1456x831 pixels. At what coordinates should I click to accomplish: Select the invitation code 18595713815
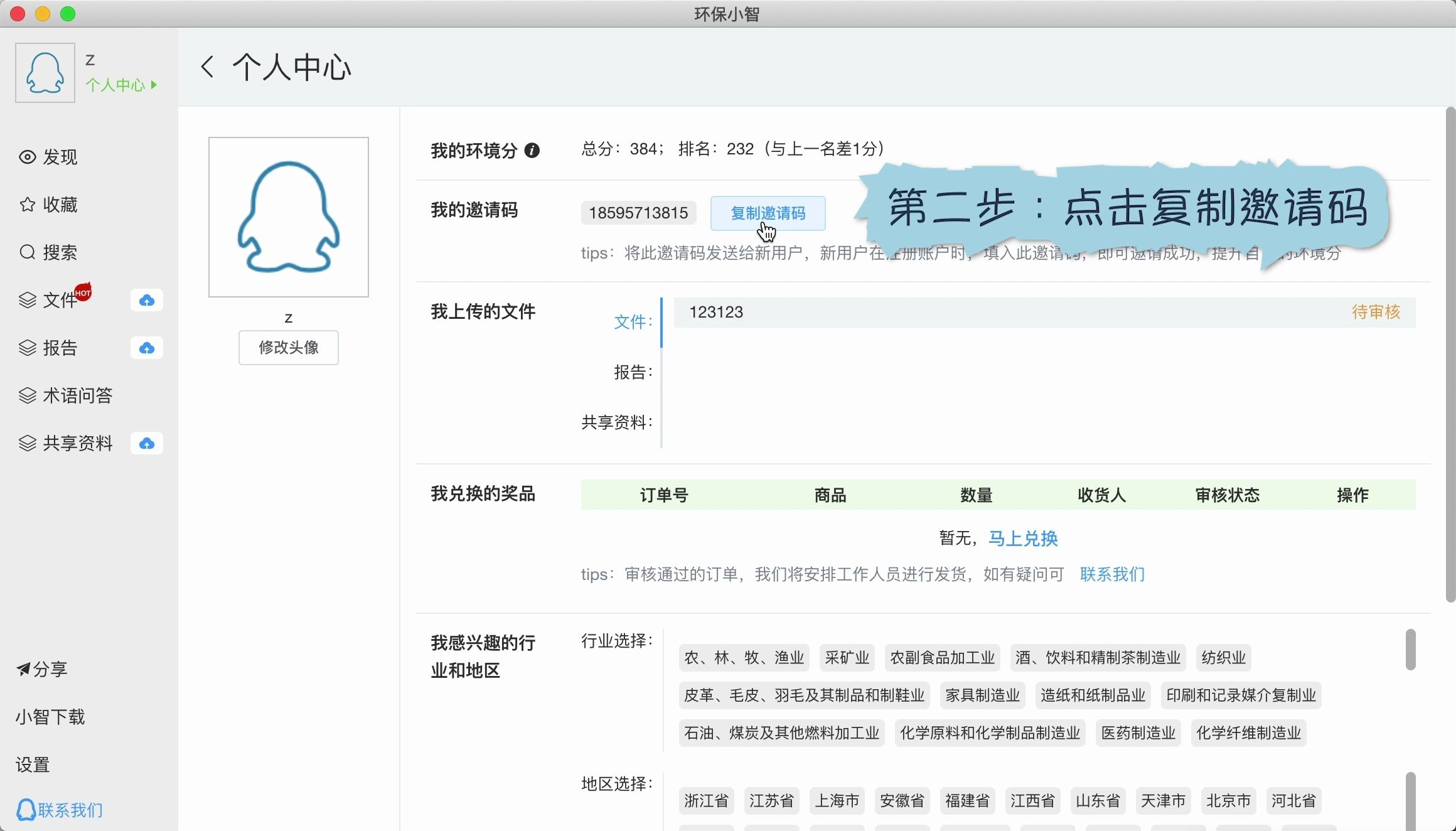pyautogui.click(x=639, y=213)
